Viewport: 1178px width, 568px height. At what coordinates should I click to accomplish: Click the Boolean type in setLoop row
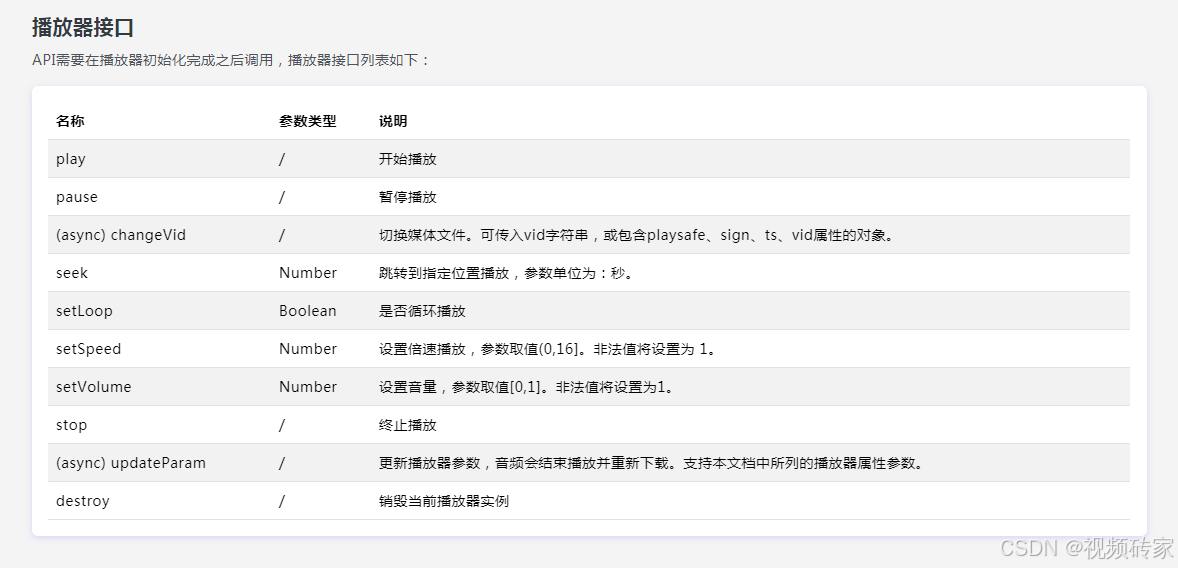pyautogui.click(x=308, y=311)
